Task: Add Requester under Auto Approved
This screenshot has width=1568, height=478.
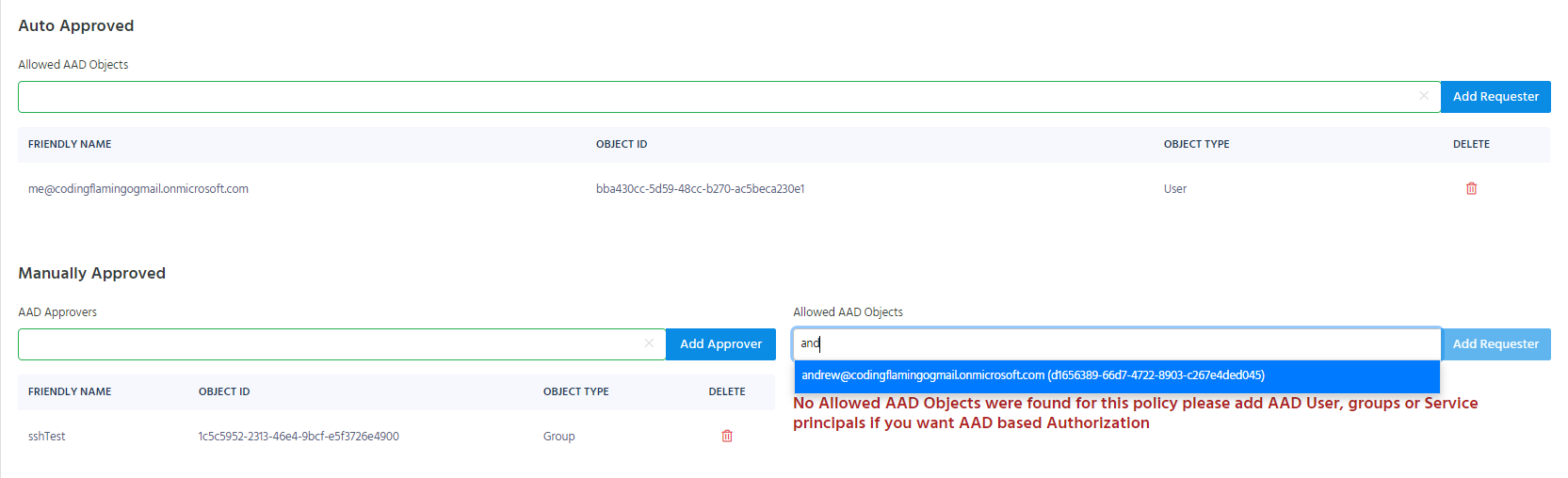Action: [x=1495, y=97]
